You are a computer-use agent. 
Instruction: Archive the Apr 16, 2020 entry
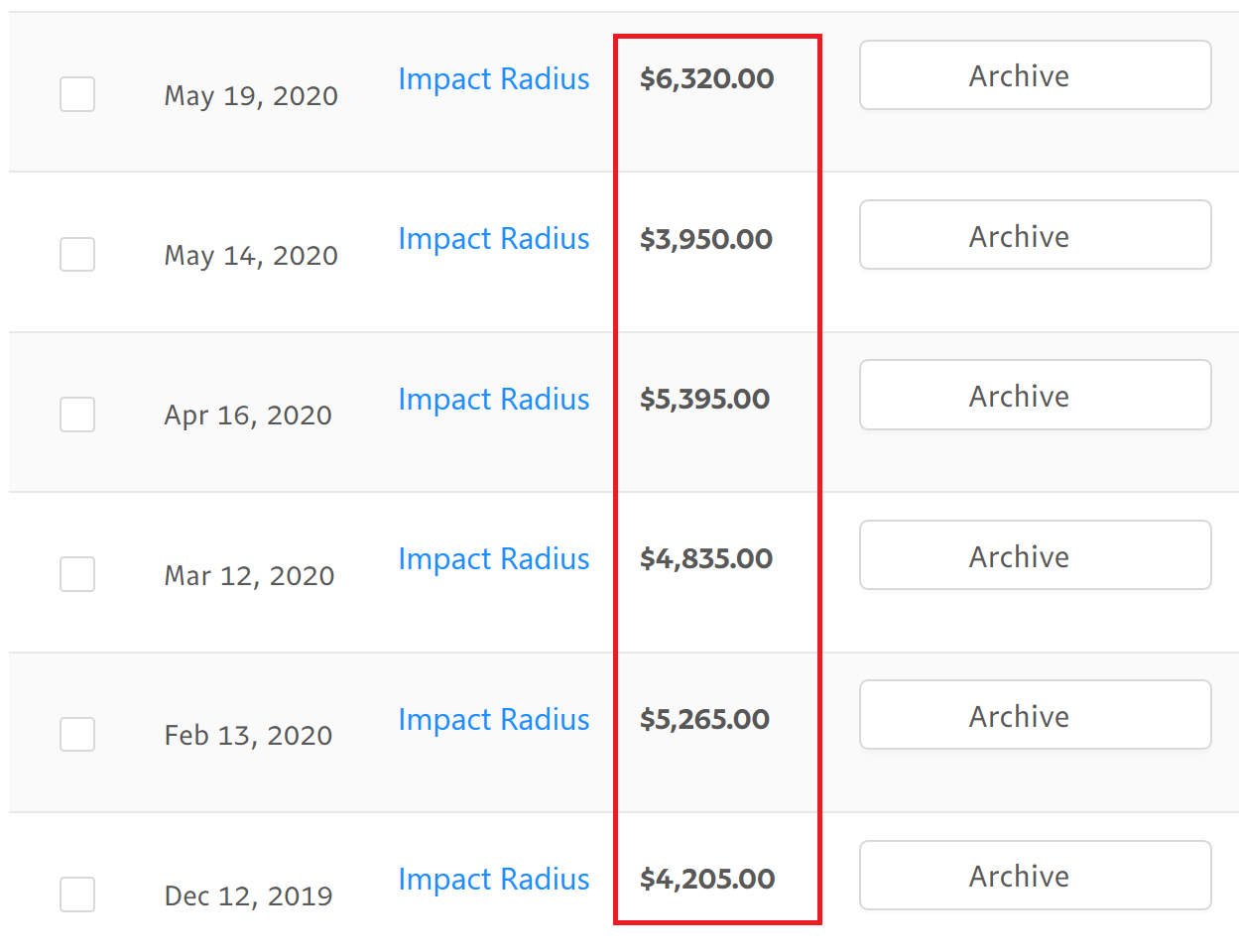pos(1036,395)
